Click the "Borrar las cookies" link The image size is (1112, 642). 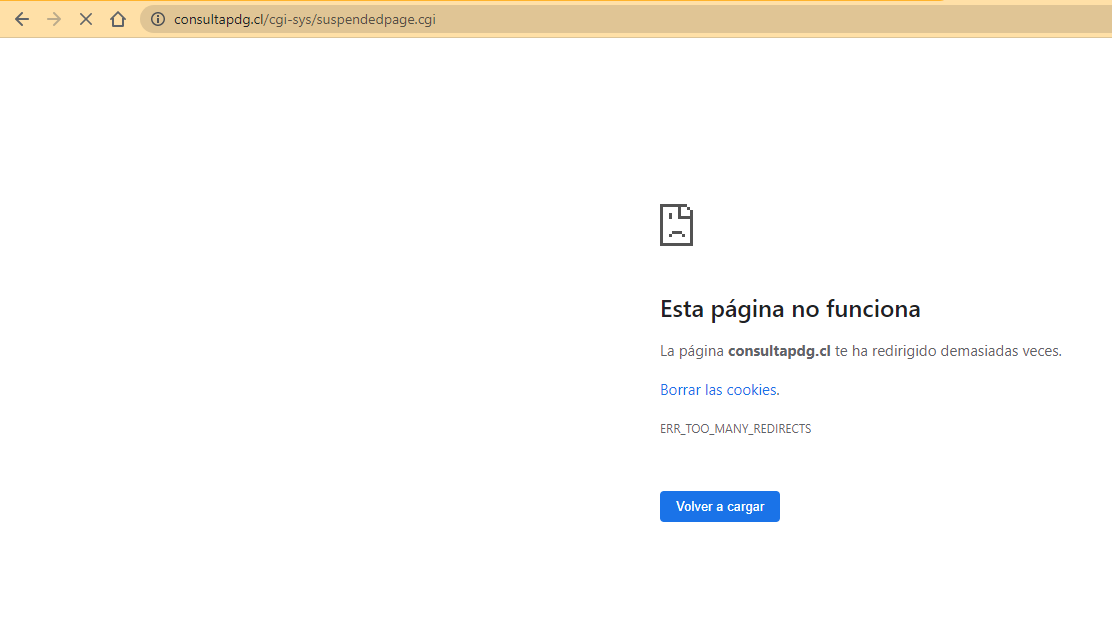coord(718,389)
